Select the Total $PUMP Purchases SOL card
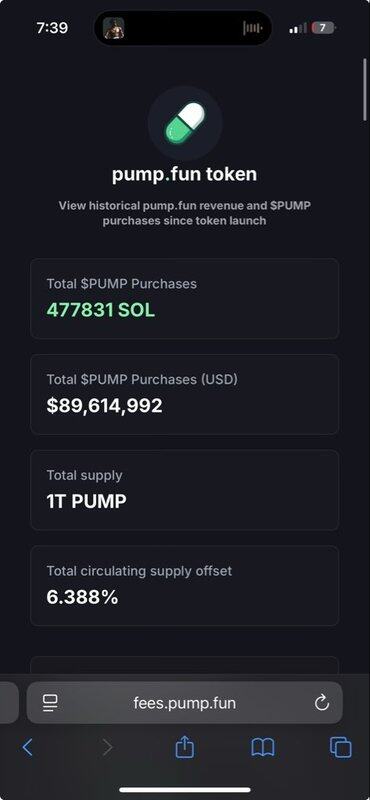Viewport: 370px width, 800px height. [184, 299]
